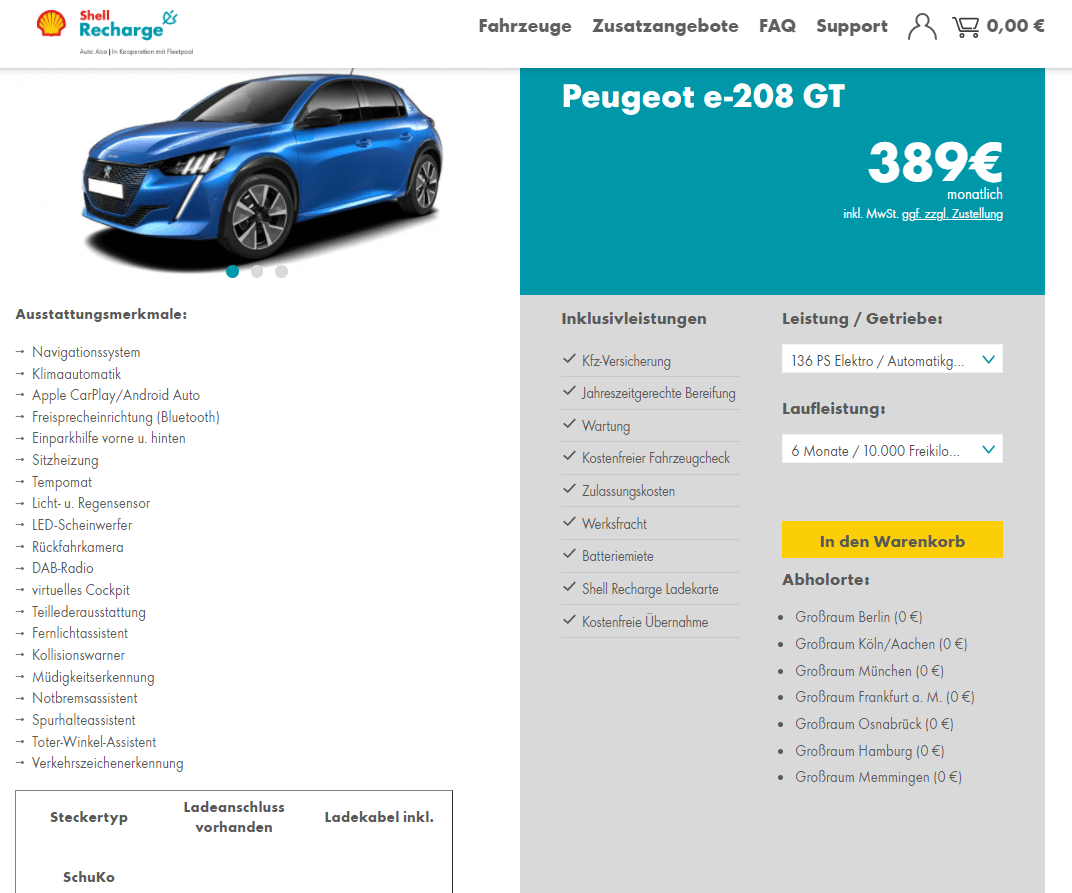Click the Kfz-Versicherung inclusive item

point(626,360)
